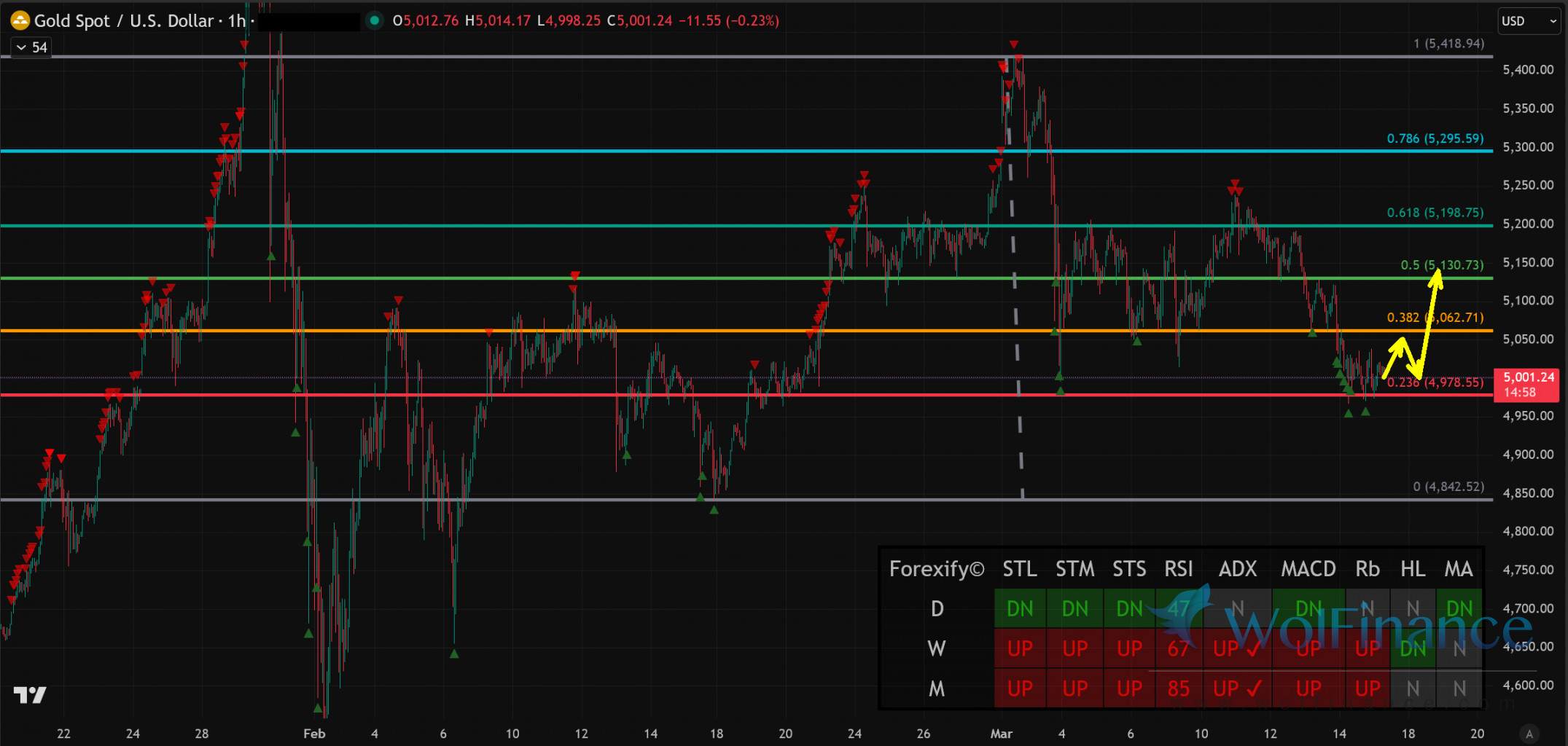The image size is (1568, 746).
Task: Click the Gold Spot symbol logo icon
Action: click(x=20, y=20)
